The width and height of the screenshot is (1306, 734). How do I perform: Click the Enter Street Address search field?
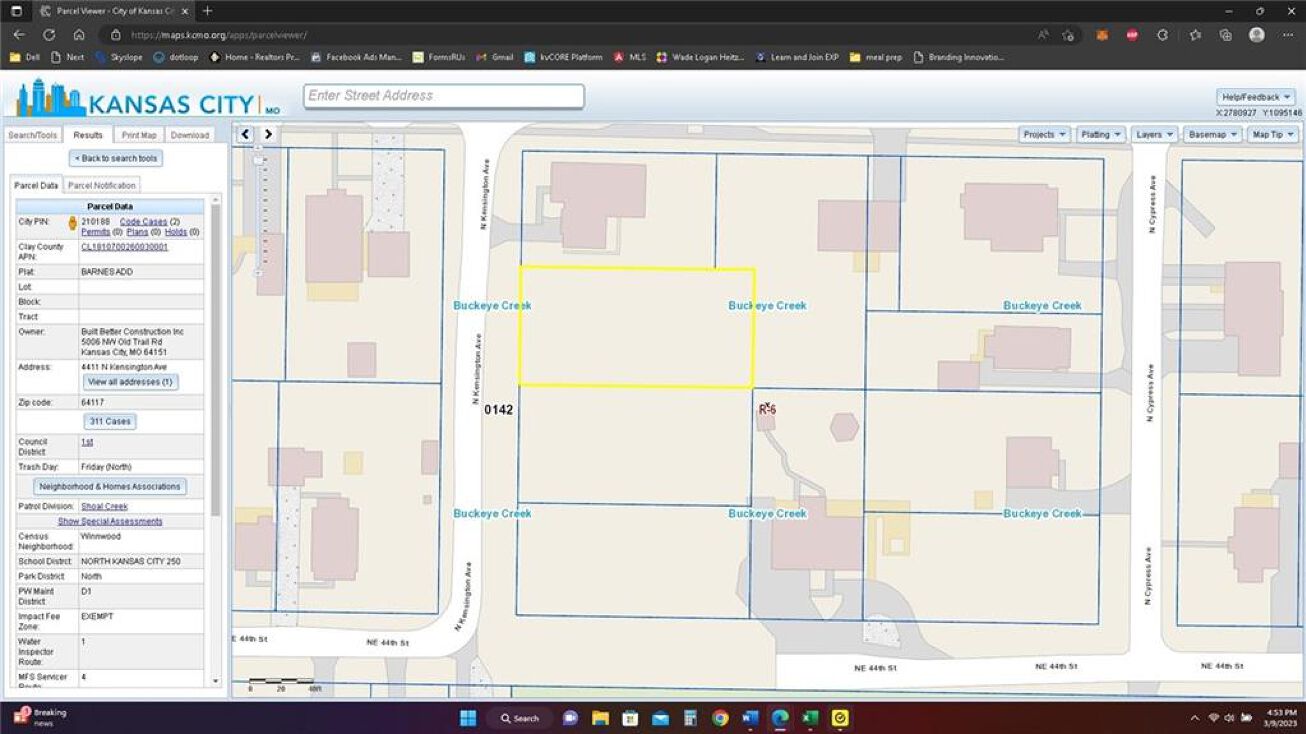click(x=443, y=96)
